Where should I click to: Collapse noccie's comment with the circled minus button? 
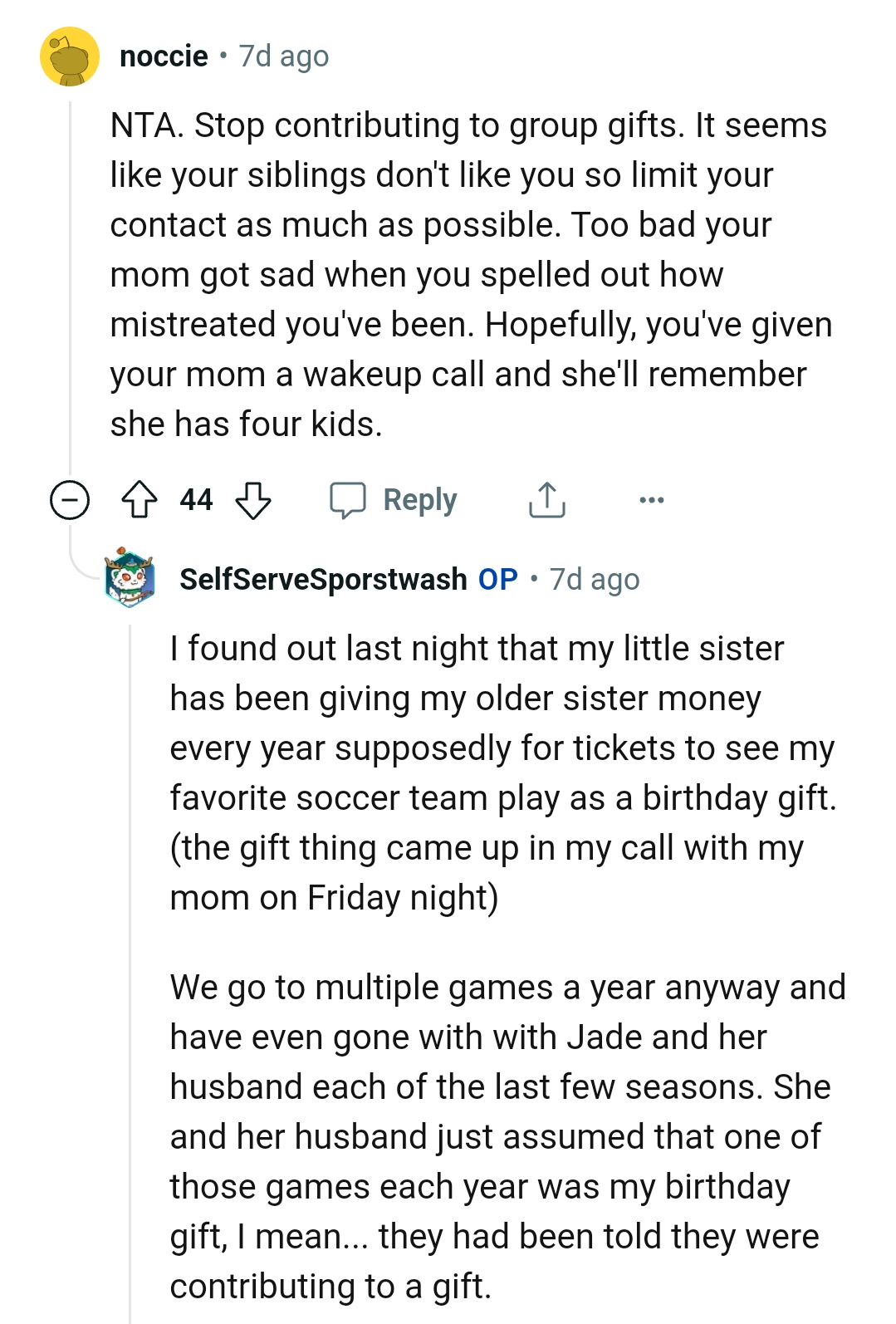click(70, 499)
